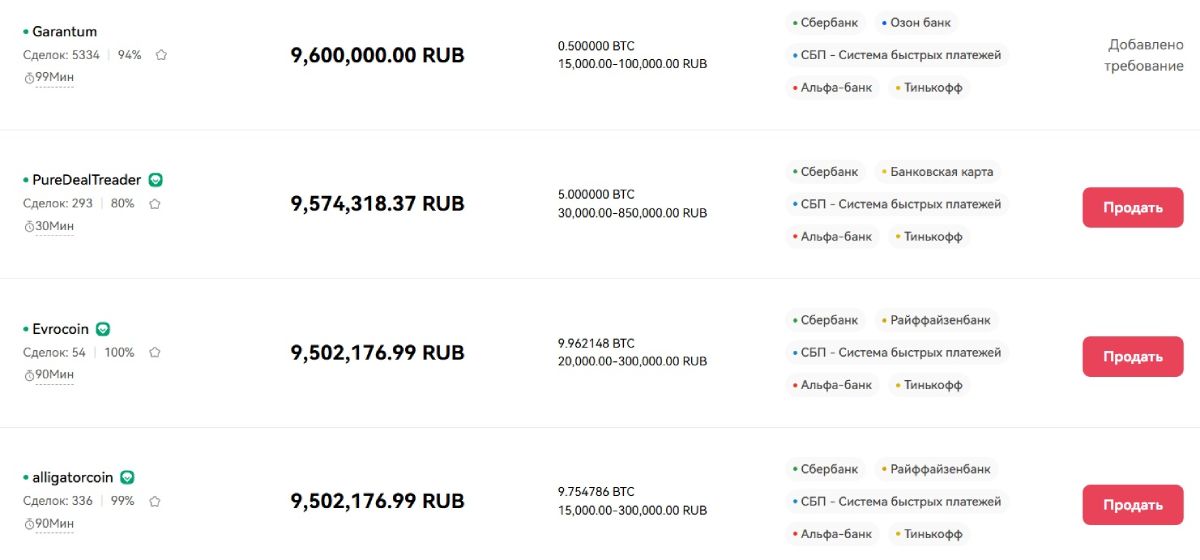
Task: Open the PureDealTreader trader profile
Action: [86, 180]
